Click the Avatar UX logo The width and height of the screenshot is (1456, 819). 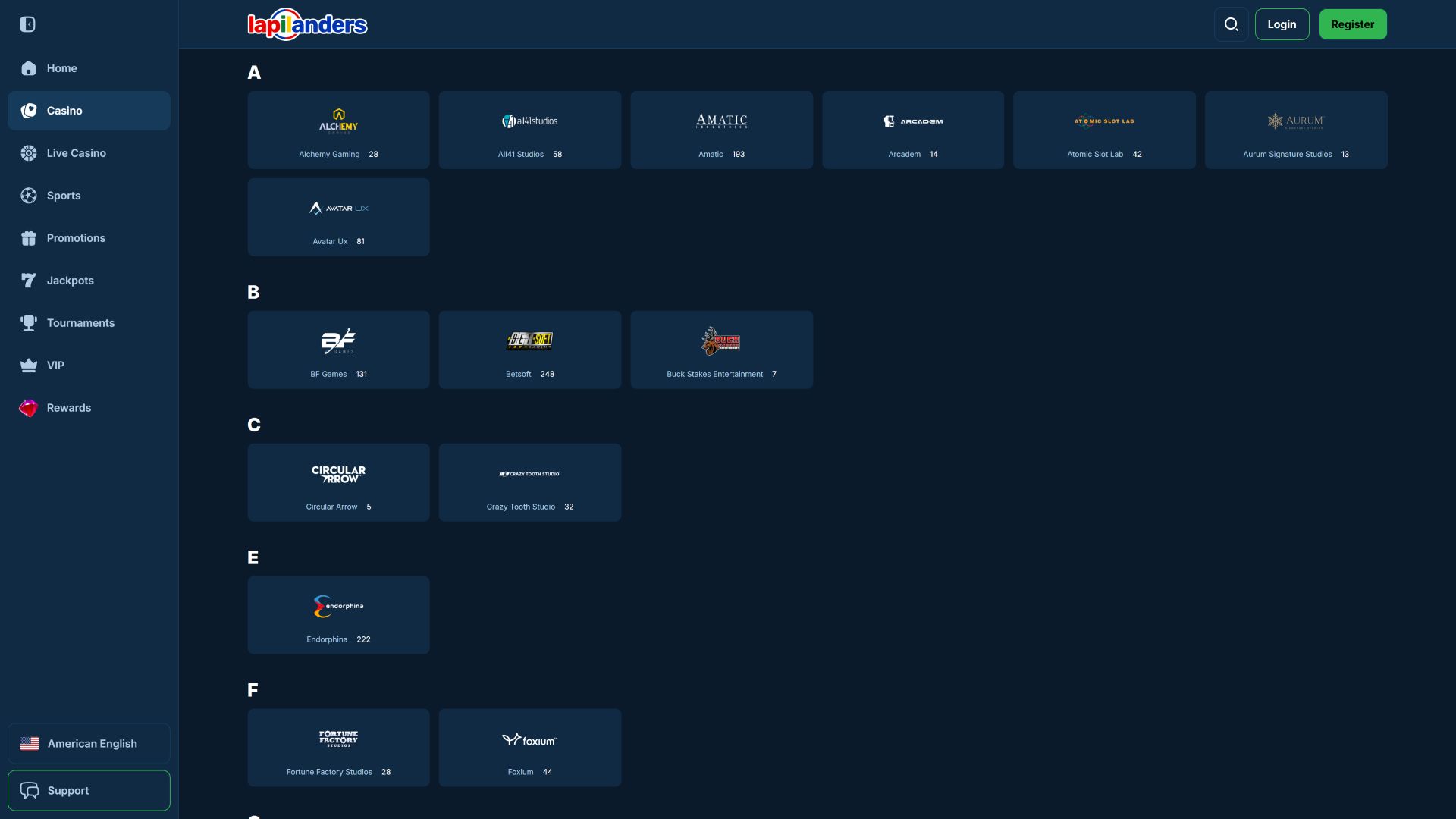[338, 209]
